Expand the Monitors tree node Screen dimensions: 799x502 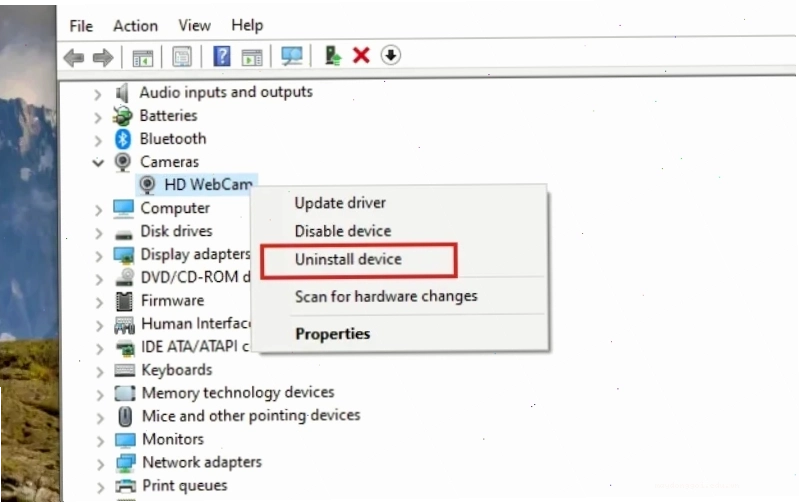click(100, 441)
